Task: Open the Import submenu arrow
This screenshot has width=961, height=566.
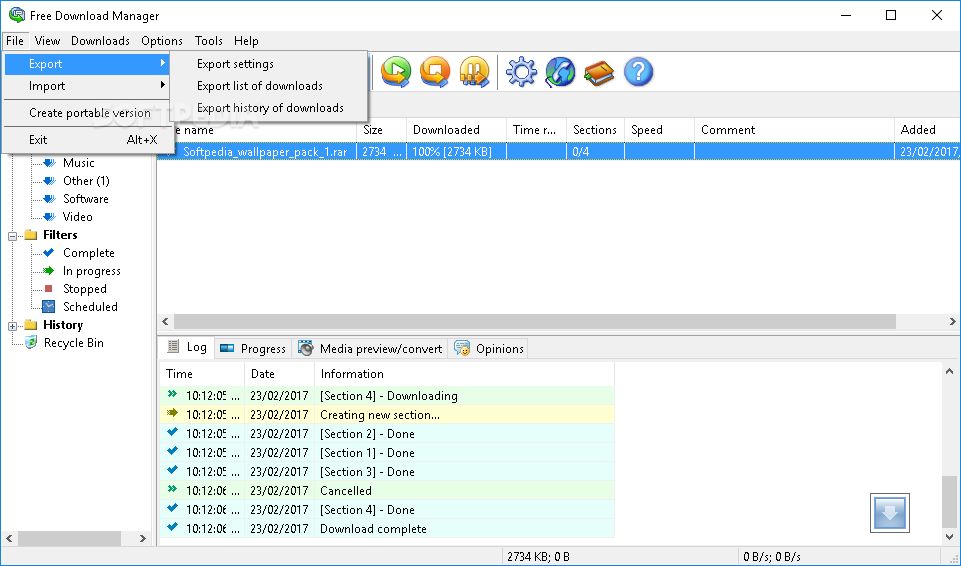Action: pos(162,85)
